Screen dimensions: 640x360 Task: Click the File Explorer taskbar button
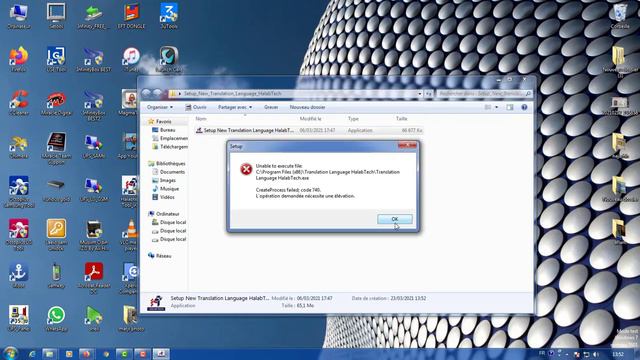click(x=49, y=354)
